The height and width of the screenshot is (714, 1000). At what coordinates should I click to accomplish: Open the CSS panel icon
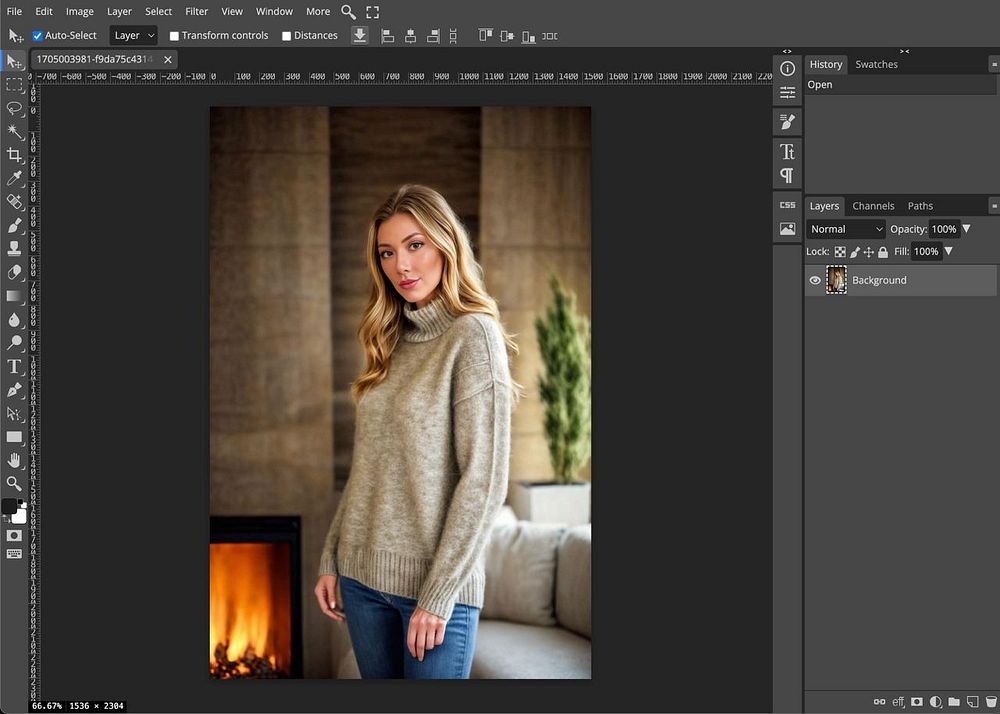[x=787, y=205]
